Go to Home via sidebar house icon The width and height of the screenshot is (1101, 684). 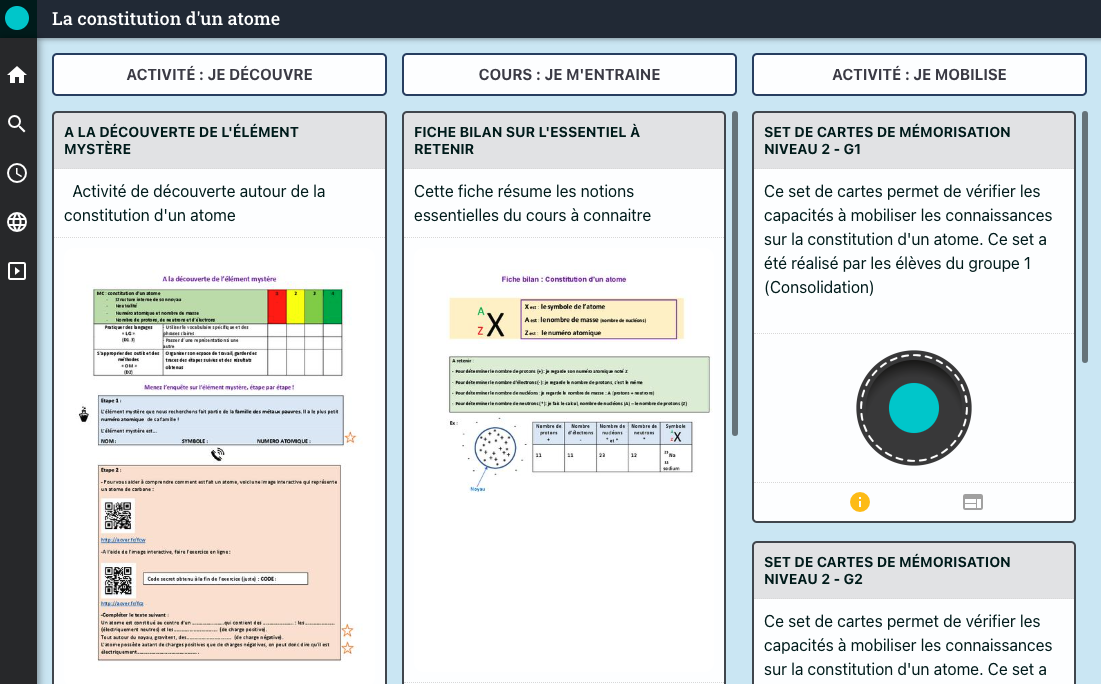click(17, 75)
